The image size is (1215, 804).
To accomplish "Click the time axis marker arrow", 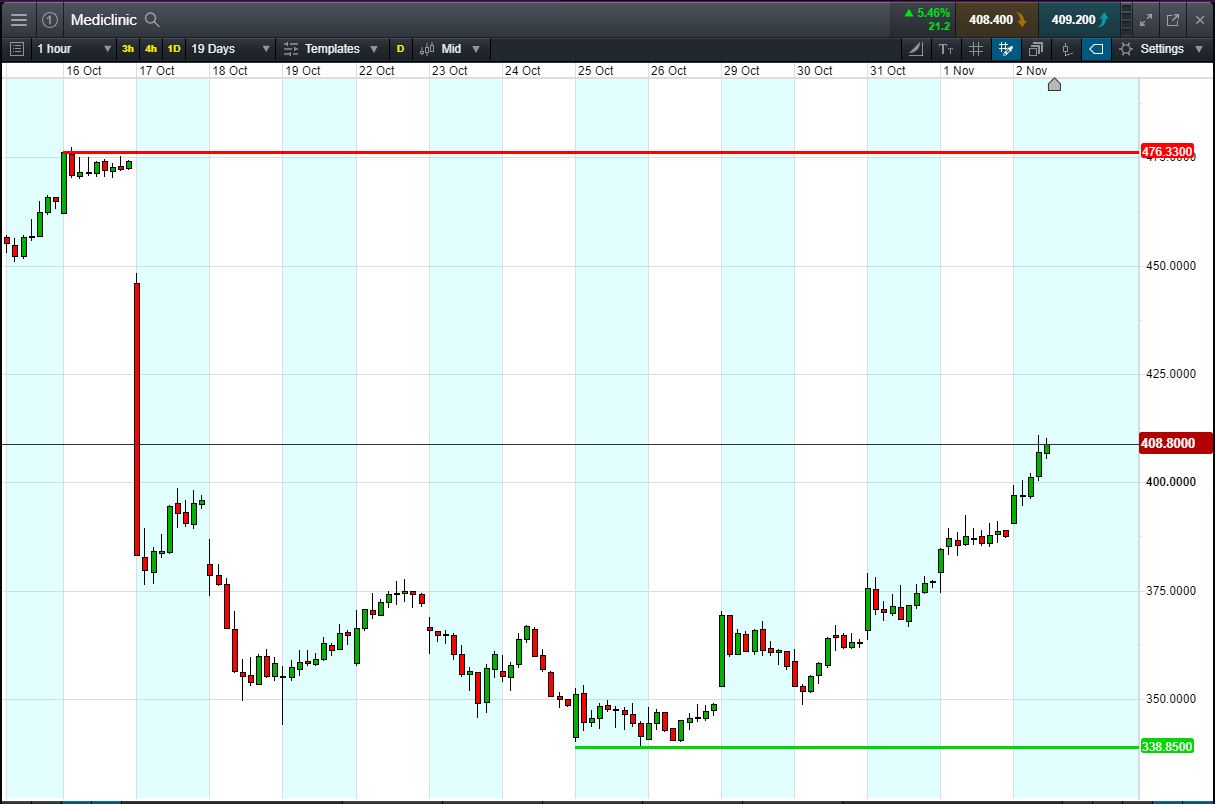I will click(1054, 84).
